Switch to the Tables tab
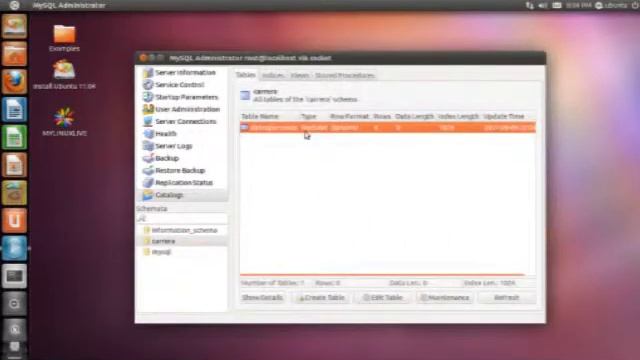The image size is (640, 360). pos(246,75)
